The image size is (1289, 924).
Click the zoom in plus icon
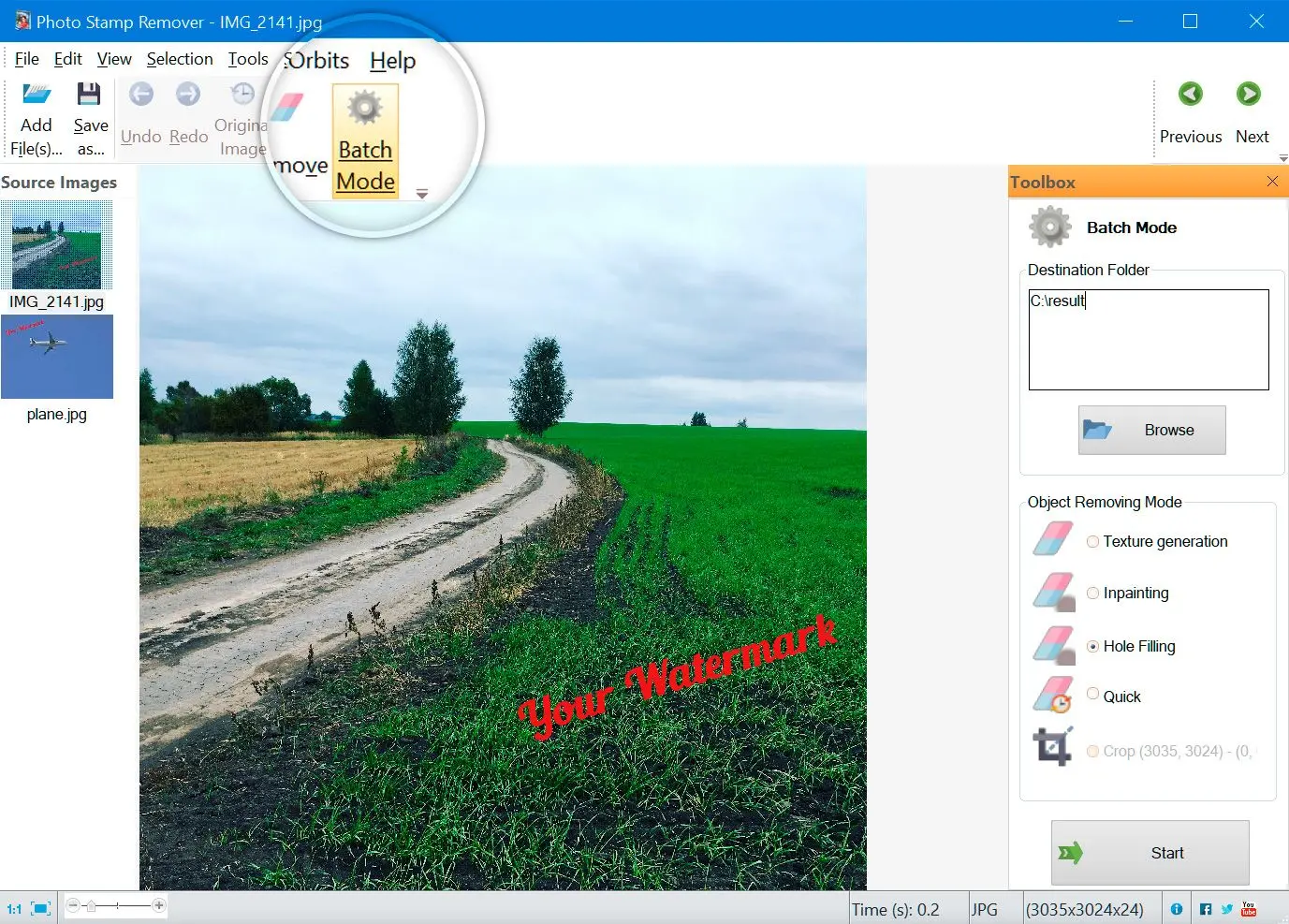point(159,905)
